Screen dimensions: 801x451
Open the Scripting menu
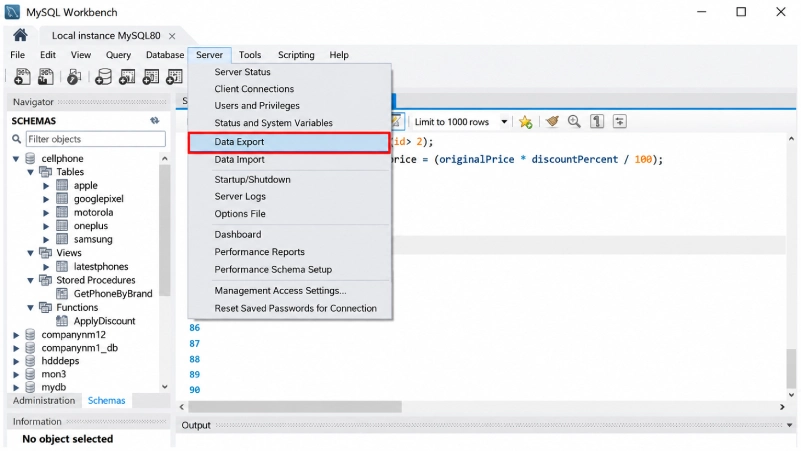[296, 55]
